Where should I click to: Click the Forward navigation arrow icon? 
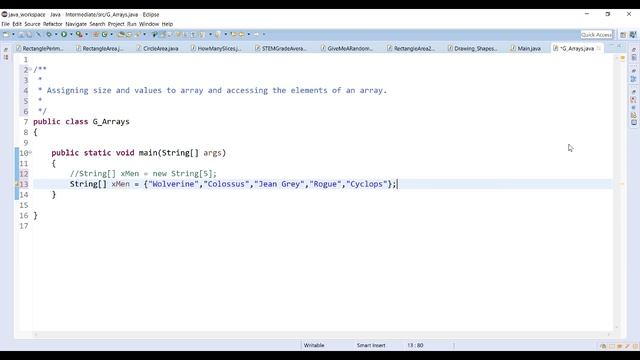tap(256, 35)
